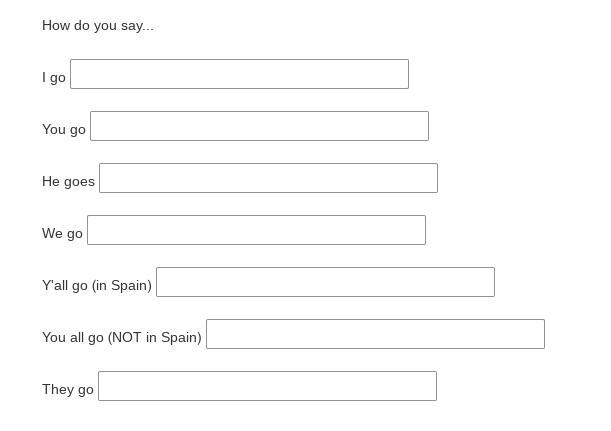The width and height of the screenshot is (611, 431).
Task: Click the input field next to "I go"
Action: [239, 74]
